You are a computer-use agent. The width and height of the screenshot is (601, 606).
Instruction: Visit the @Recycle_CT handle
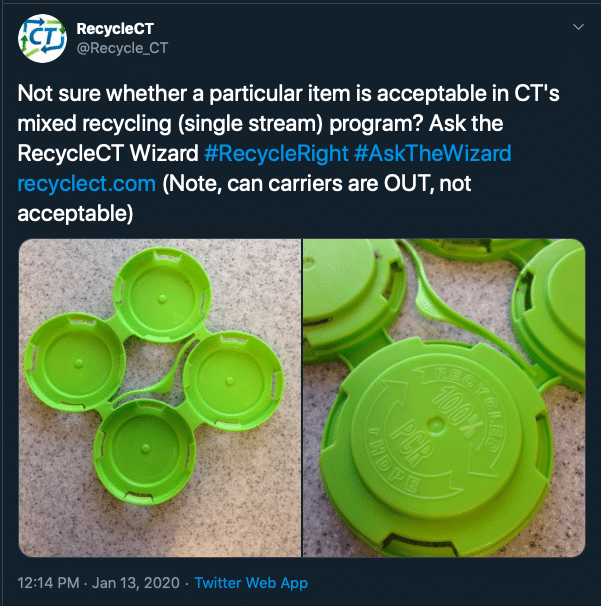click(122, 48)
